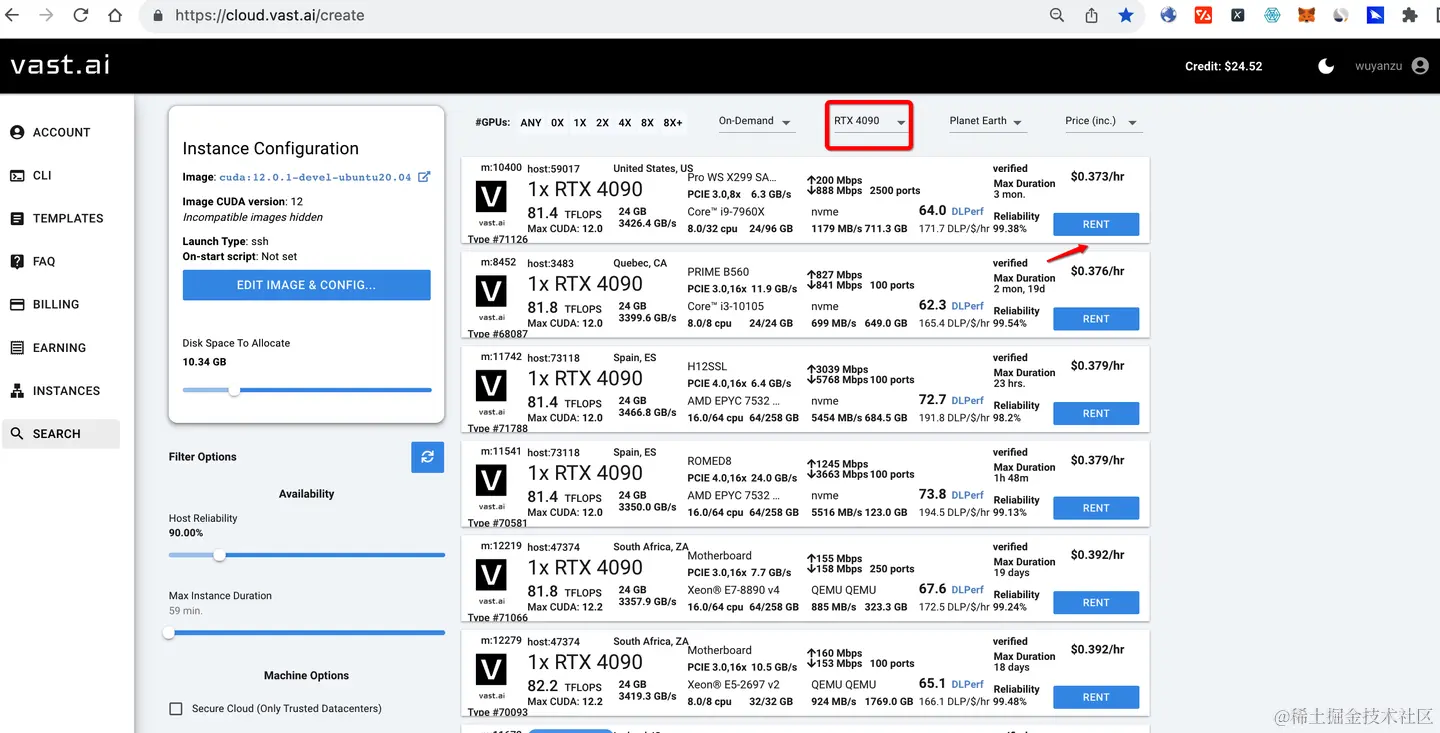Open the FAQ sidebar page
This screenshot has height=733, width=1440.
(61, 261)
